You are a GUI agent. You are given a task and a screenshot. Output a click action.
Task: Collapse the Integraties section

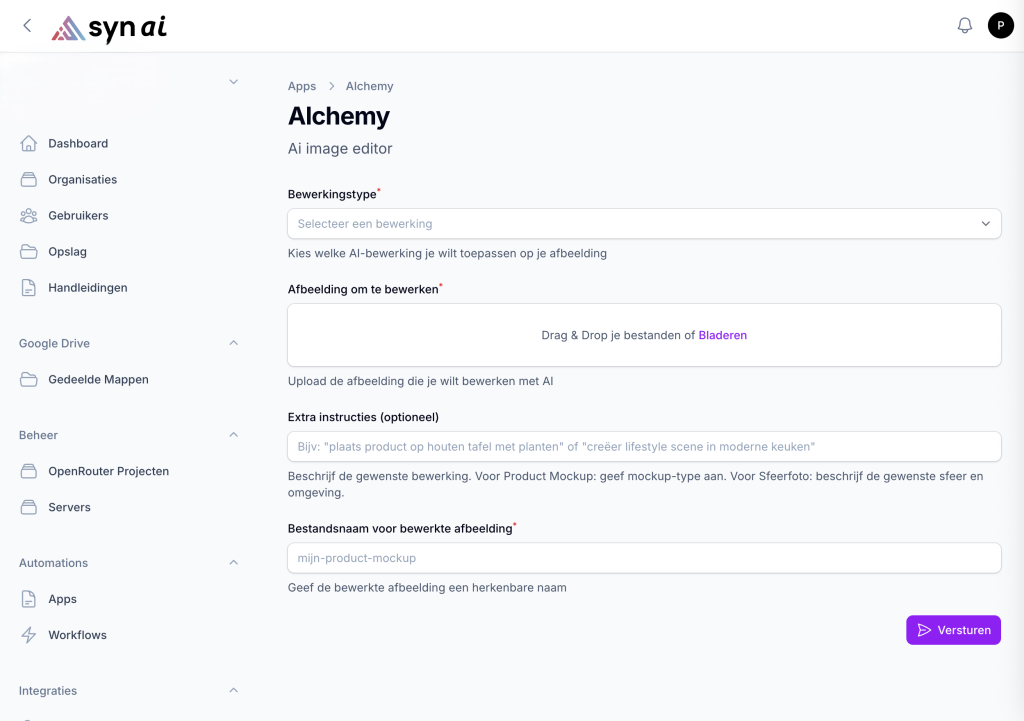(233, 691)
